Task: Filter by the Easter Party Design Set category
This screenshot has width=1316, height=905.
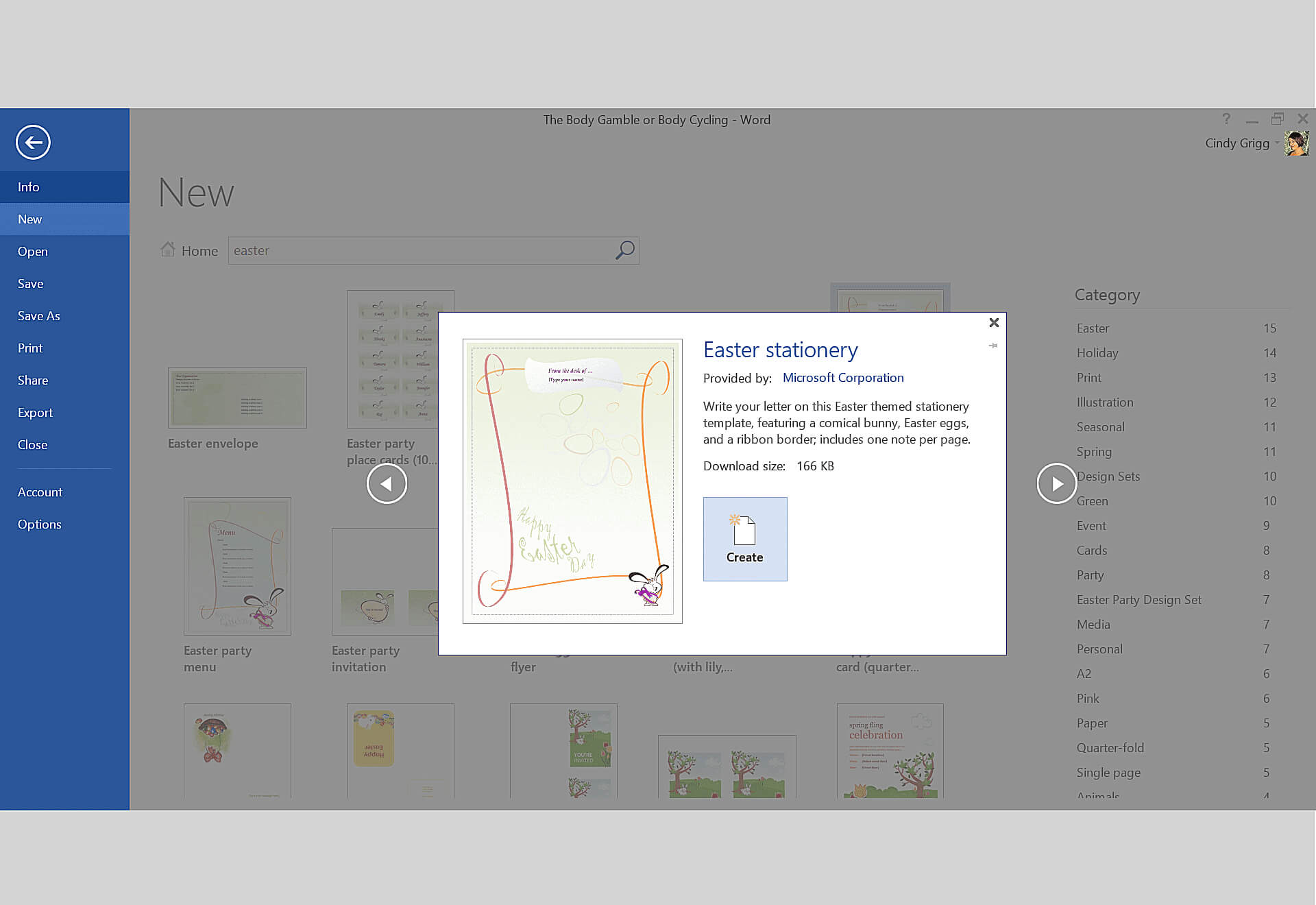Action: click(1138, 600)
